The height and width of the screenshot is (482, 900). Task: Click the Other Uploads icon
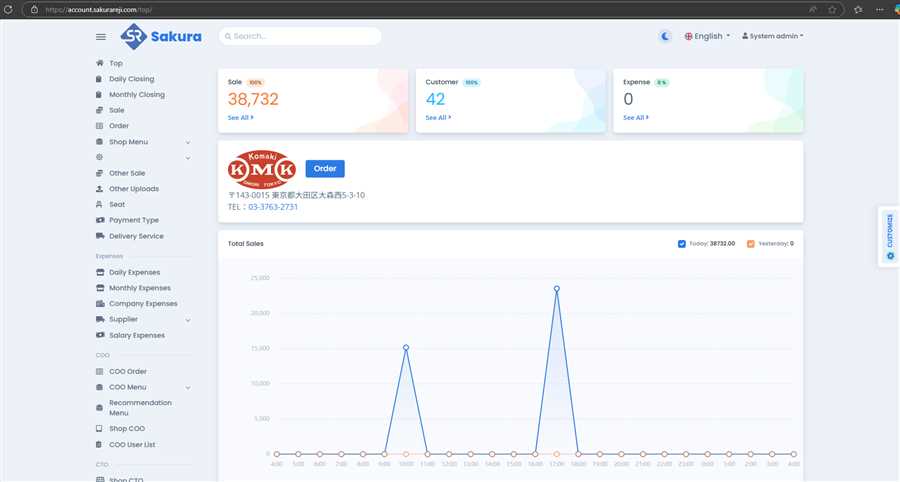click(x=99, y=188)
